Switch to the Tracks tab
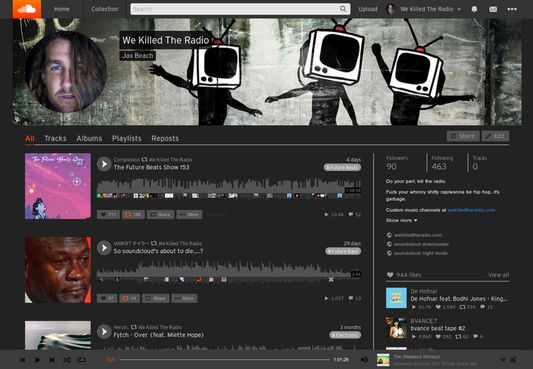The width and height of the screenshot is (533, 369). (55, 138)
